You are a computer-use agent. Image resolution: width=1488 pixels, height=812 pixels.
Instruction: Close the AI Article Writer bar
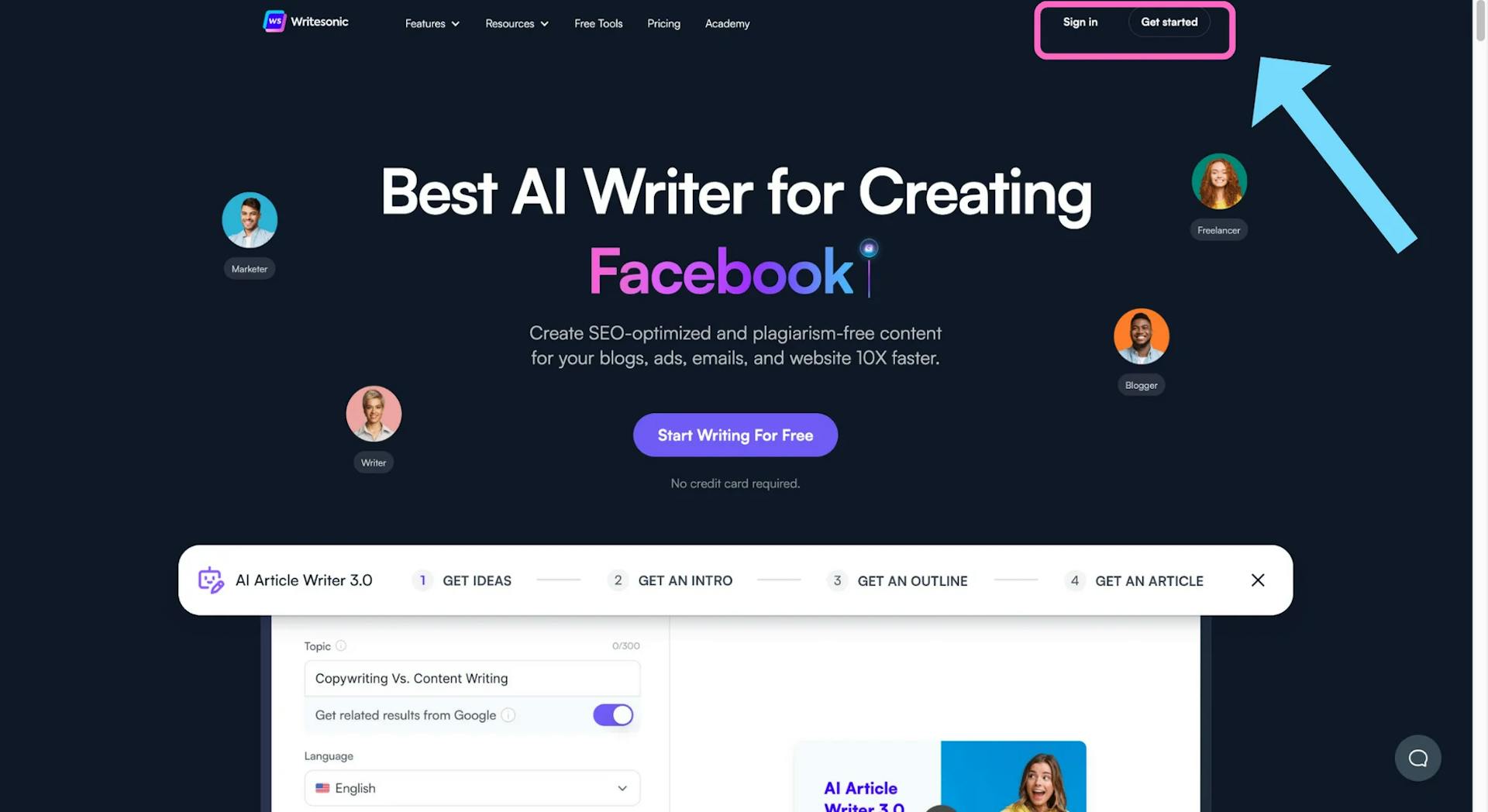point(1257,580)
